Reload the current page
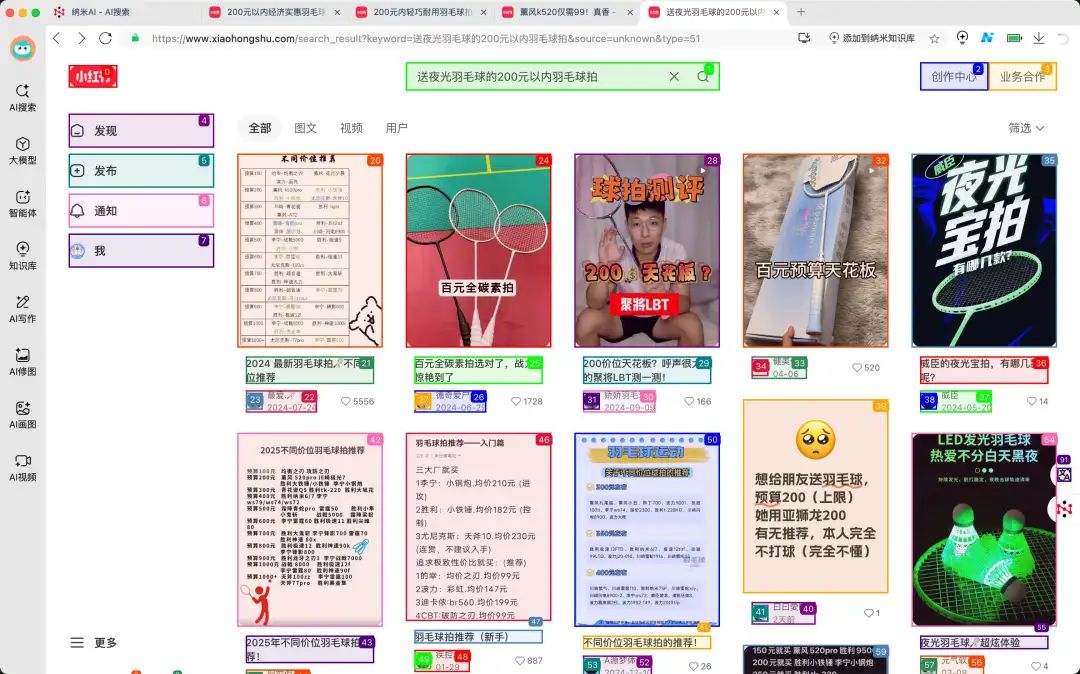Screen dimensions: 1080x674 point(105,39)
